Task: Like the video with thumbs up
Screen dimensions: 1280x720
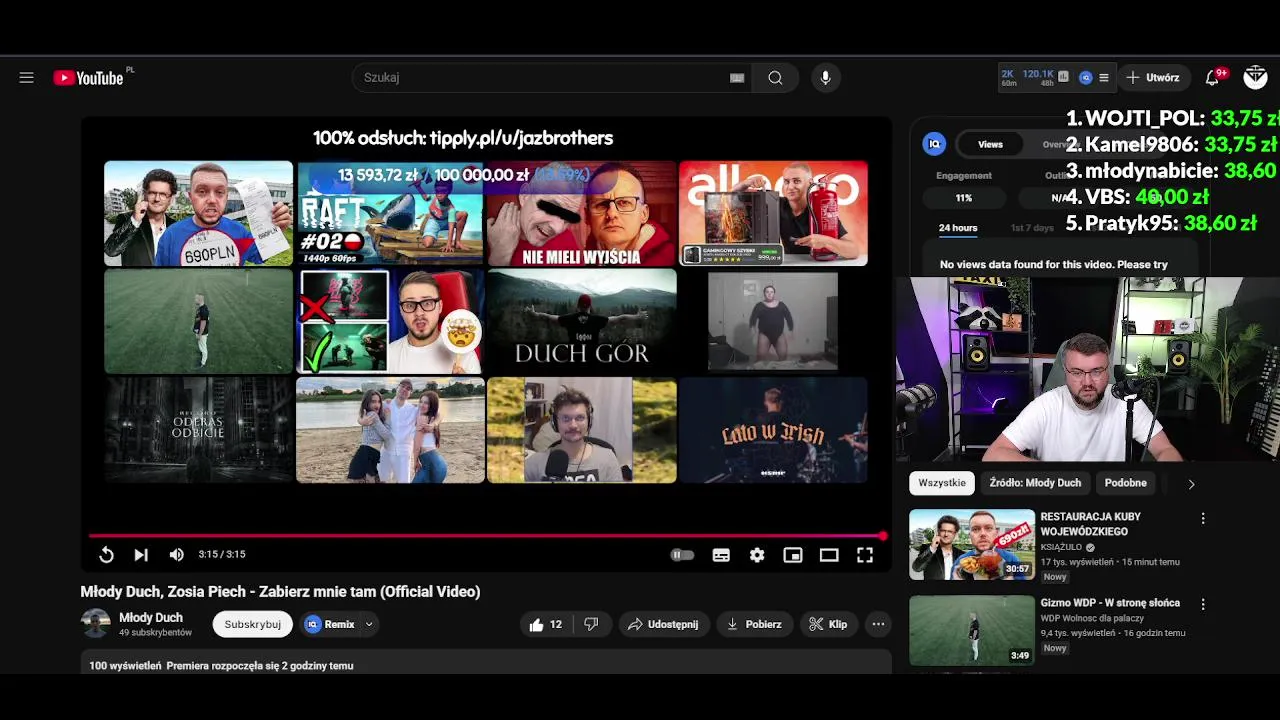Action: pos(545,624)
